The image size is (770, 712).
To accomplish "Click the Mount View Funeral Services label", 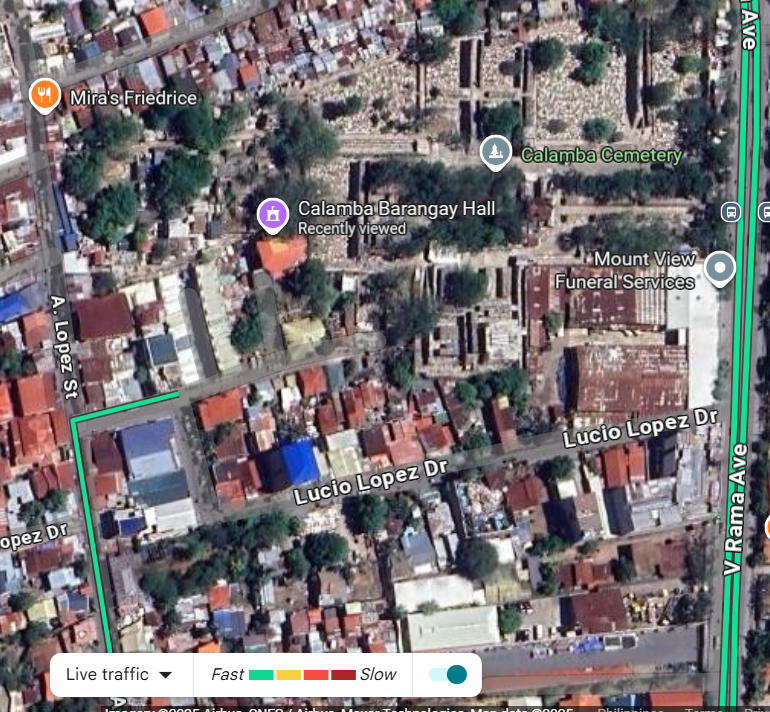I will pyautogui.click(x=625, y=270).
